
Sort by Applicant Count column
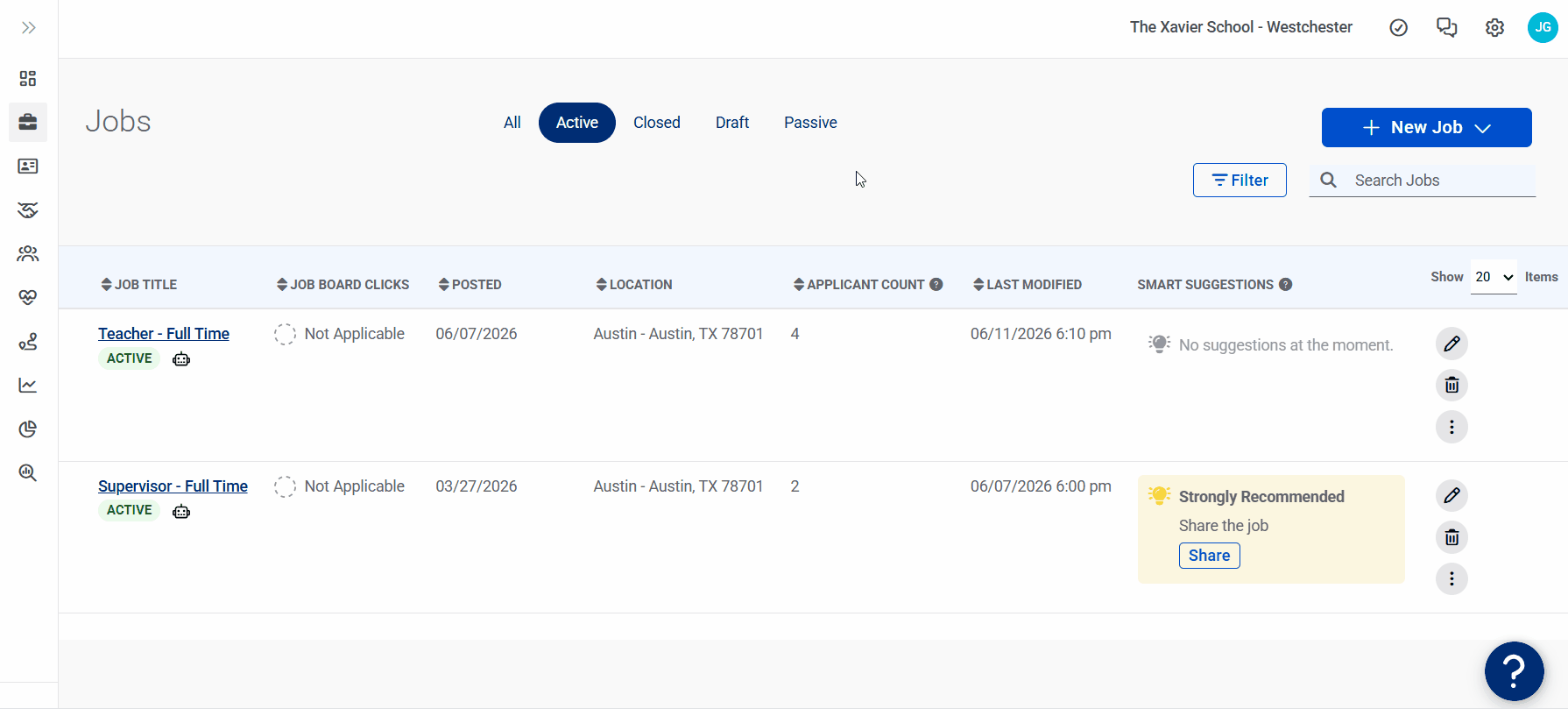coord(859,285)
